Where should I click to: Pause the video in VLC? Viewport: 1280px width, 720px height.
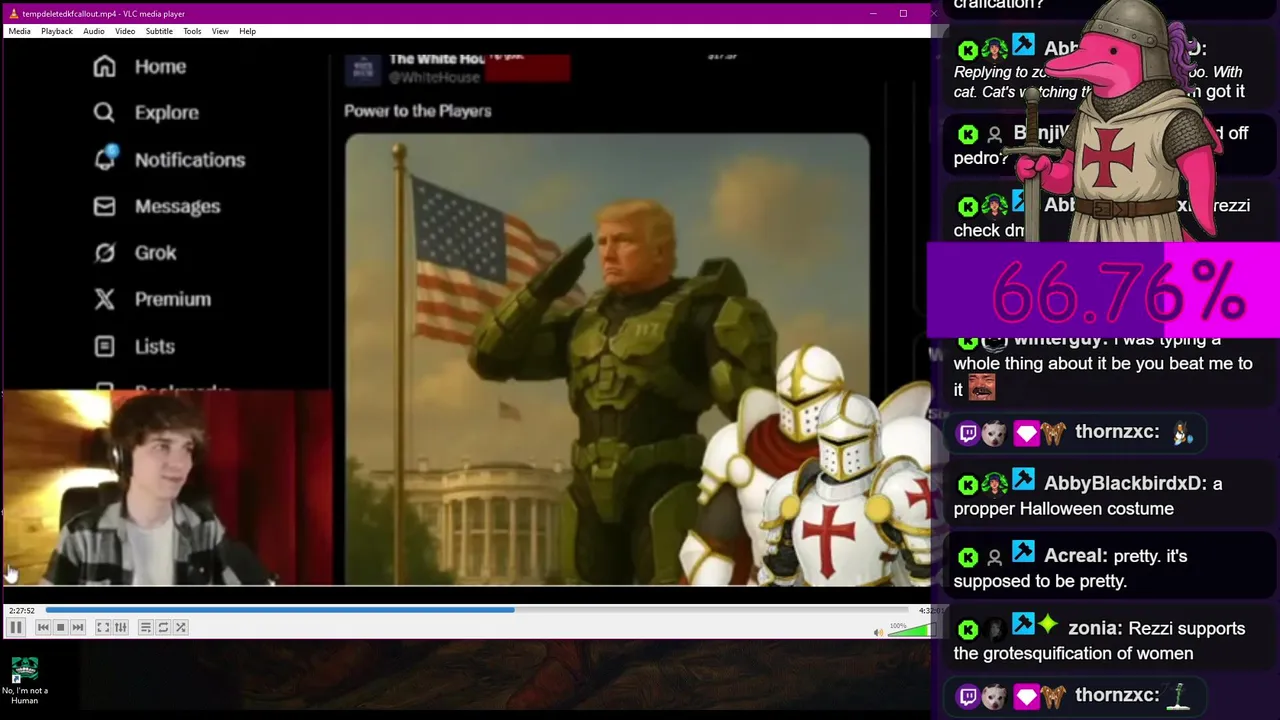coord(16,627)
